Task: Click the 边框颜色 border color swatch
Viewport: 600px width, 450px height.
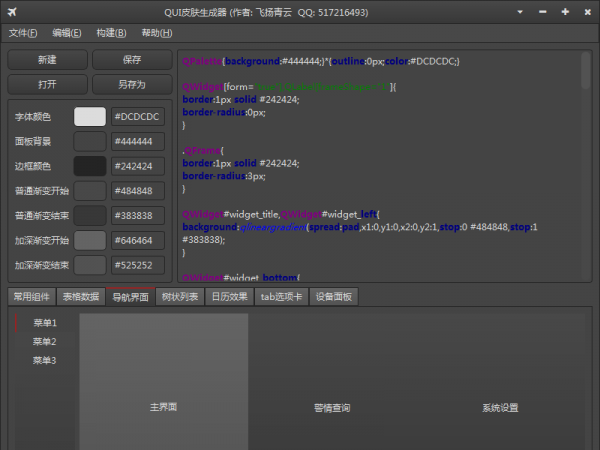Action: [90, 166]
